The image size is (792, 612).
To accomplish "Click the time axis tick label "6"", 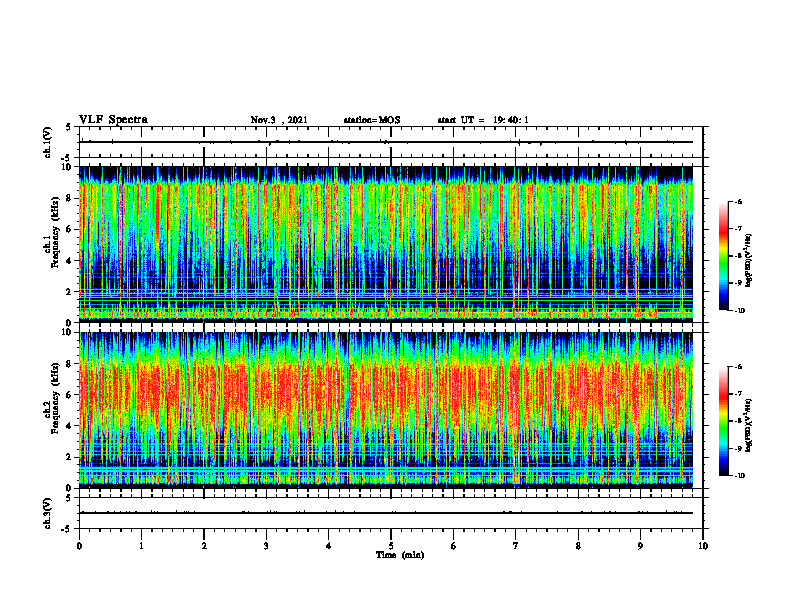I will coord(454,546).
